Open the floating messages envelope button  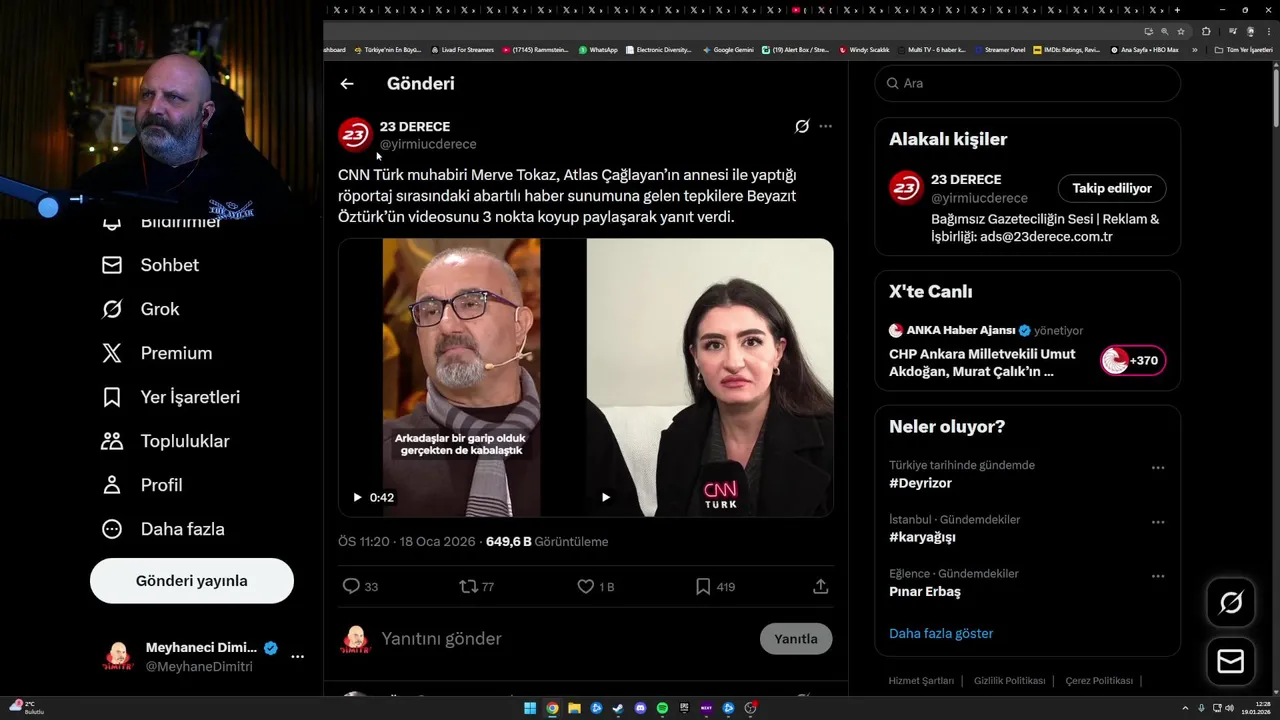(x=1231, y=662)
